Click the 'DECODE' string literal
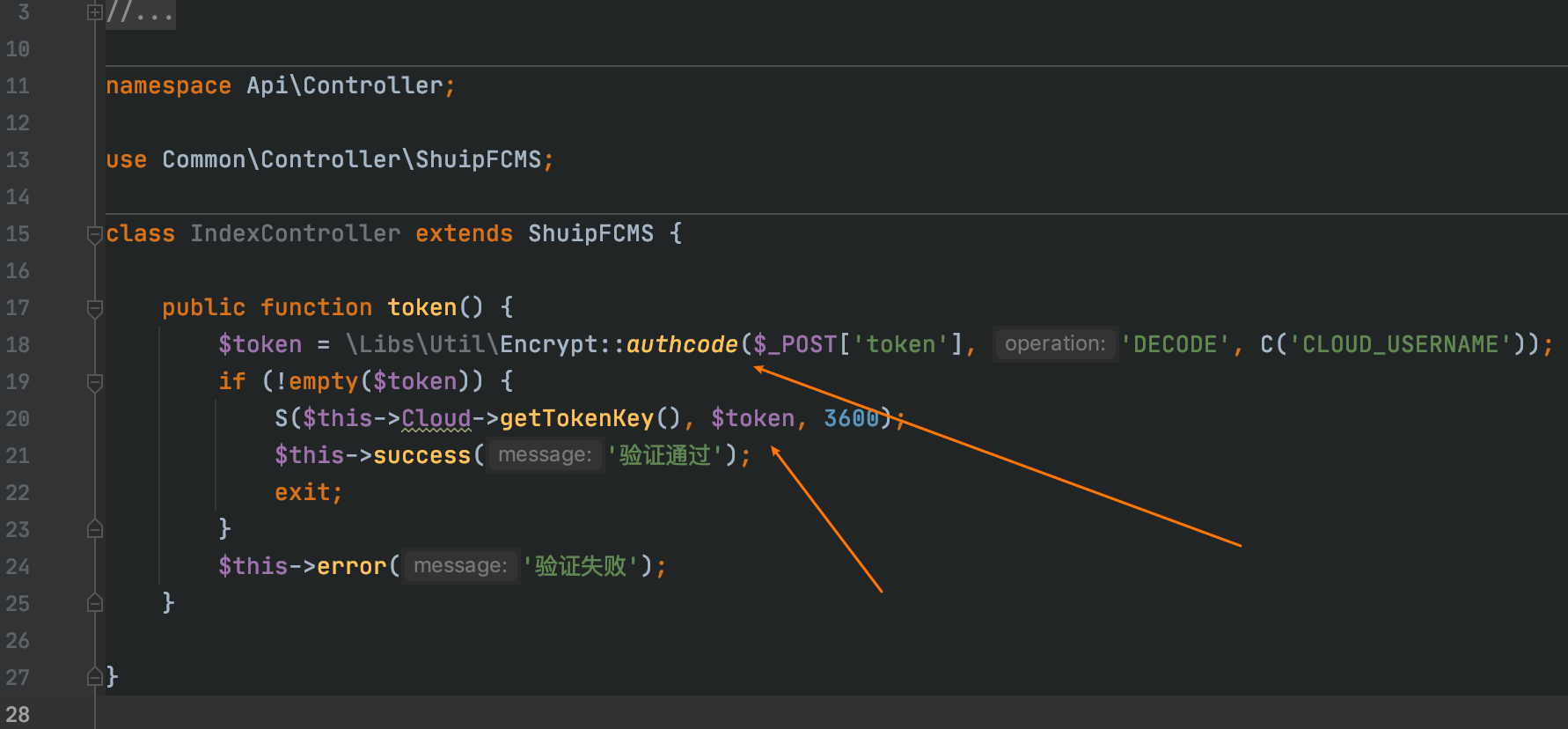Image resolution: width=1568 pixels, height=729 pixels. point(1175,344)
